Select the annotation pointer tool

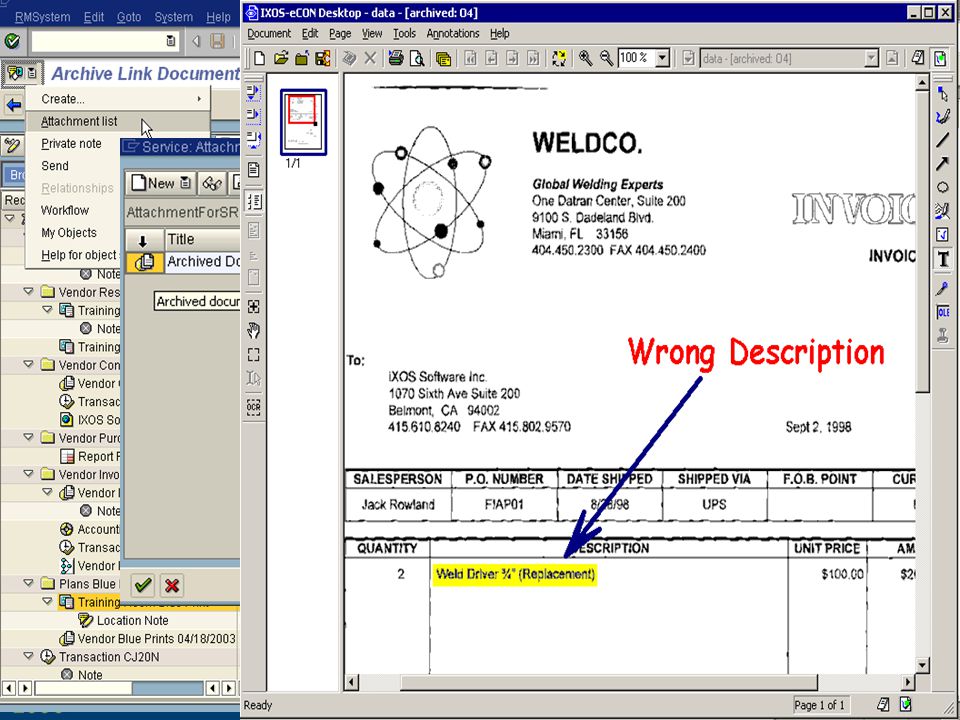pyautogui.click(x=943, y=94)
